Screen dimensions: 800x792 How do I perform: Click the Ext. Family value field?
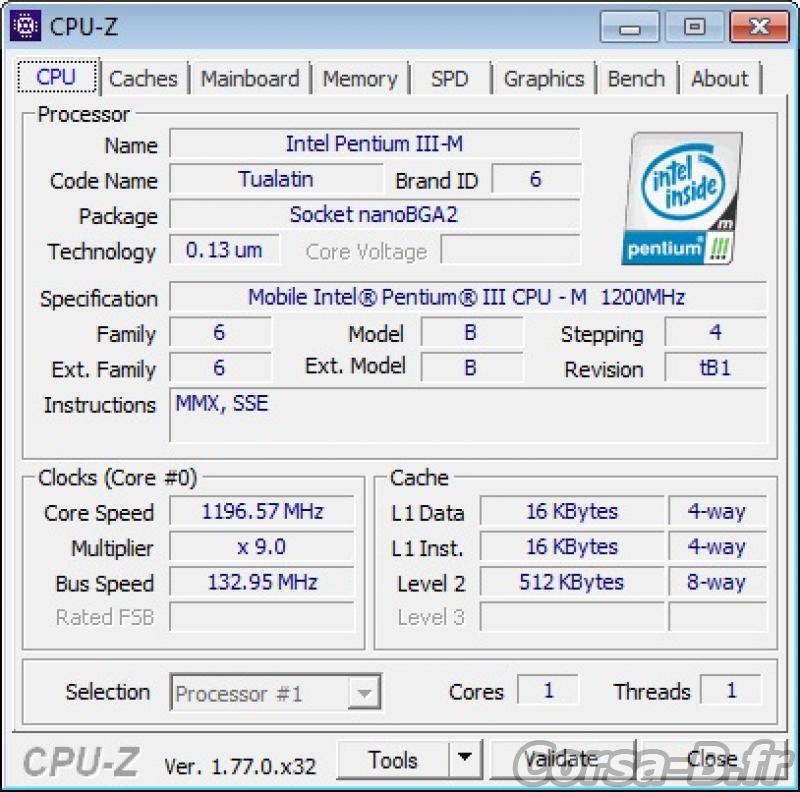tap(220, 367)
